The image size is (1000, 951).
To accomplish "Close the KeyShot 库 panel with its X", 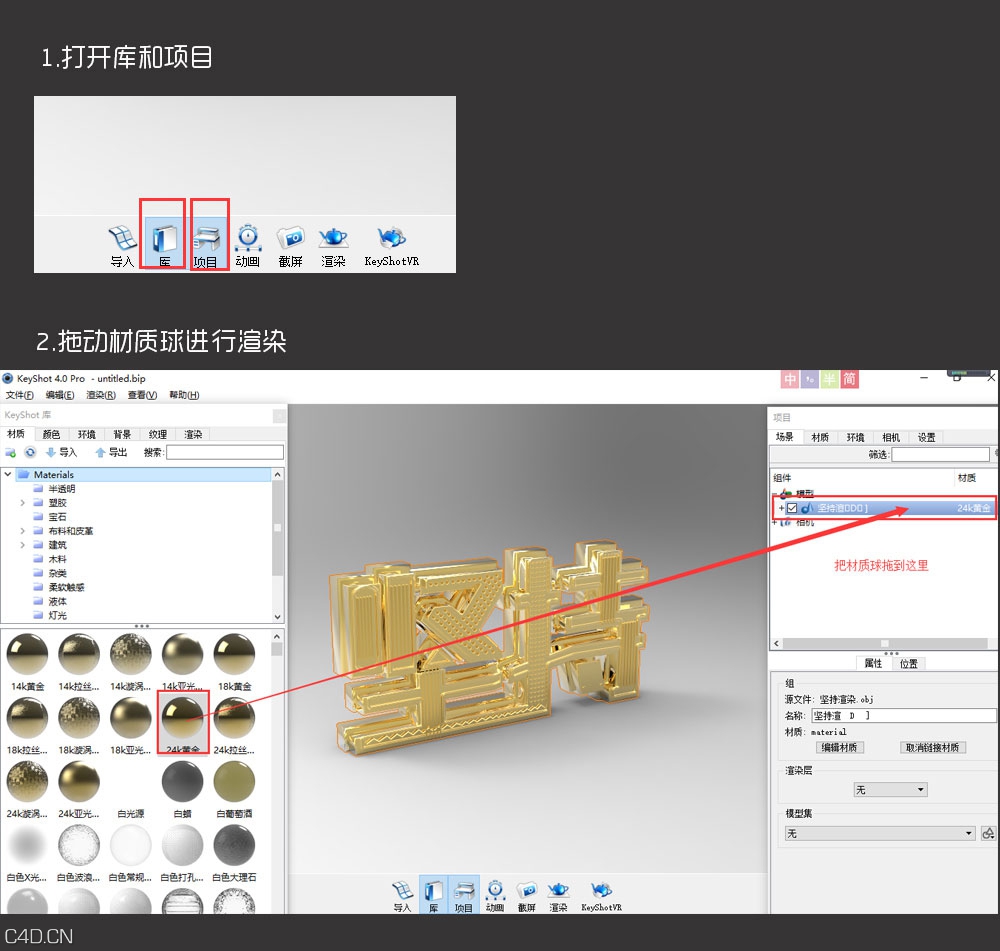I will tap(279, 415).
